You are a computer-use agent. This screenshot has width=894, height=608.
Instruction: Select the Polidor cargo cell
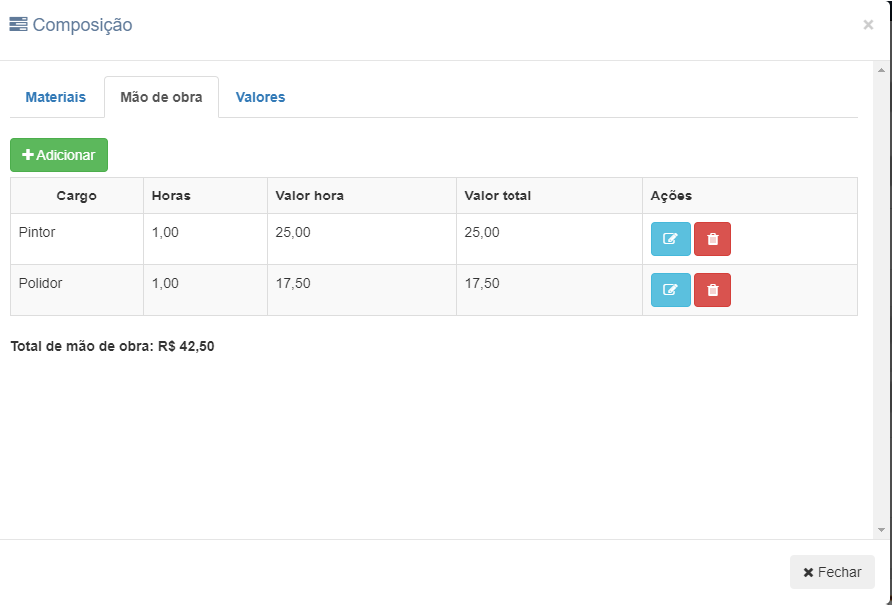[41, 283]
